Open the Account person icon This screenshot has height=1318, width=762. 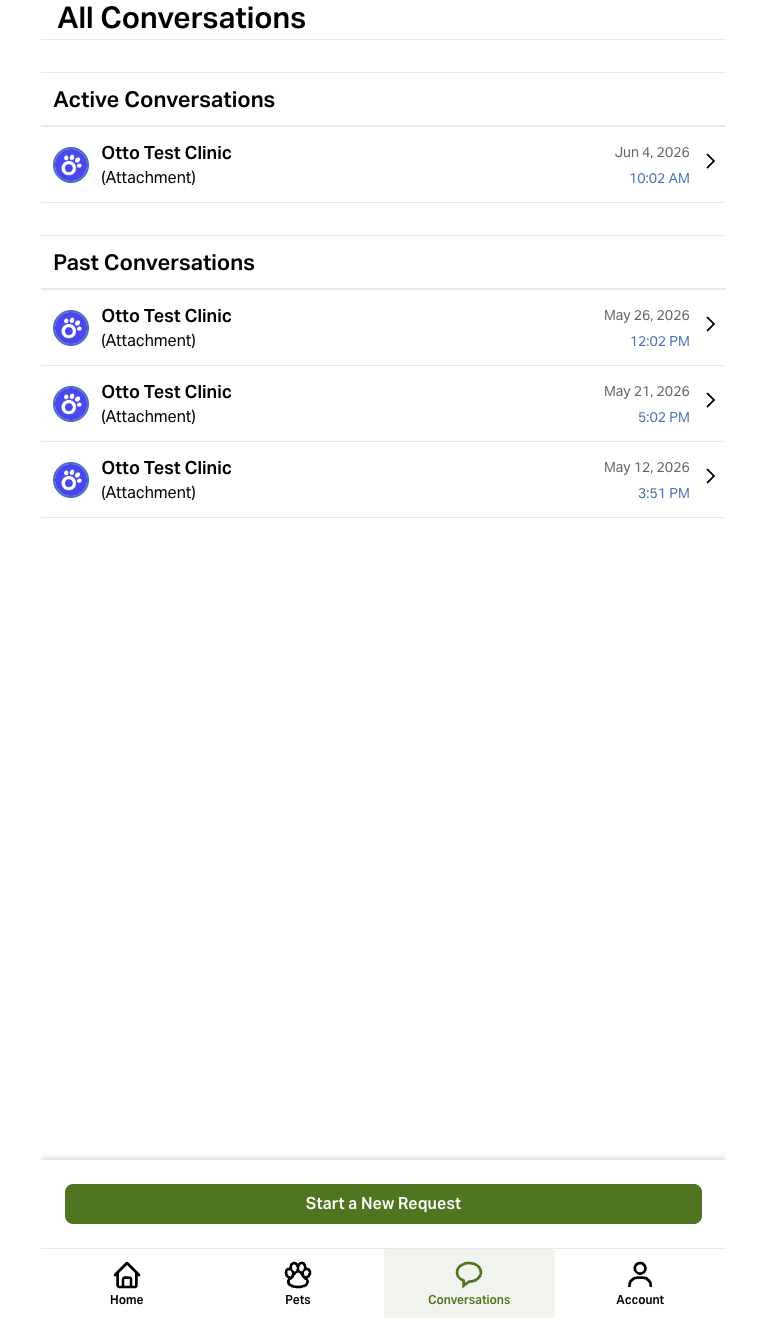click(x=640, y=1274)
